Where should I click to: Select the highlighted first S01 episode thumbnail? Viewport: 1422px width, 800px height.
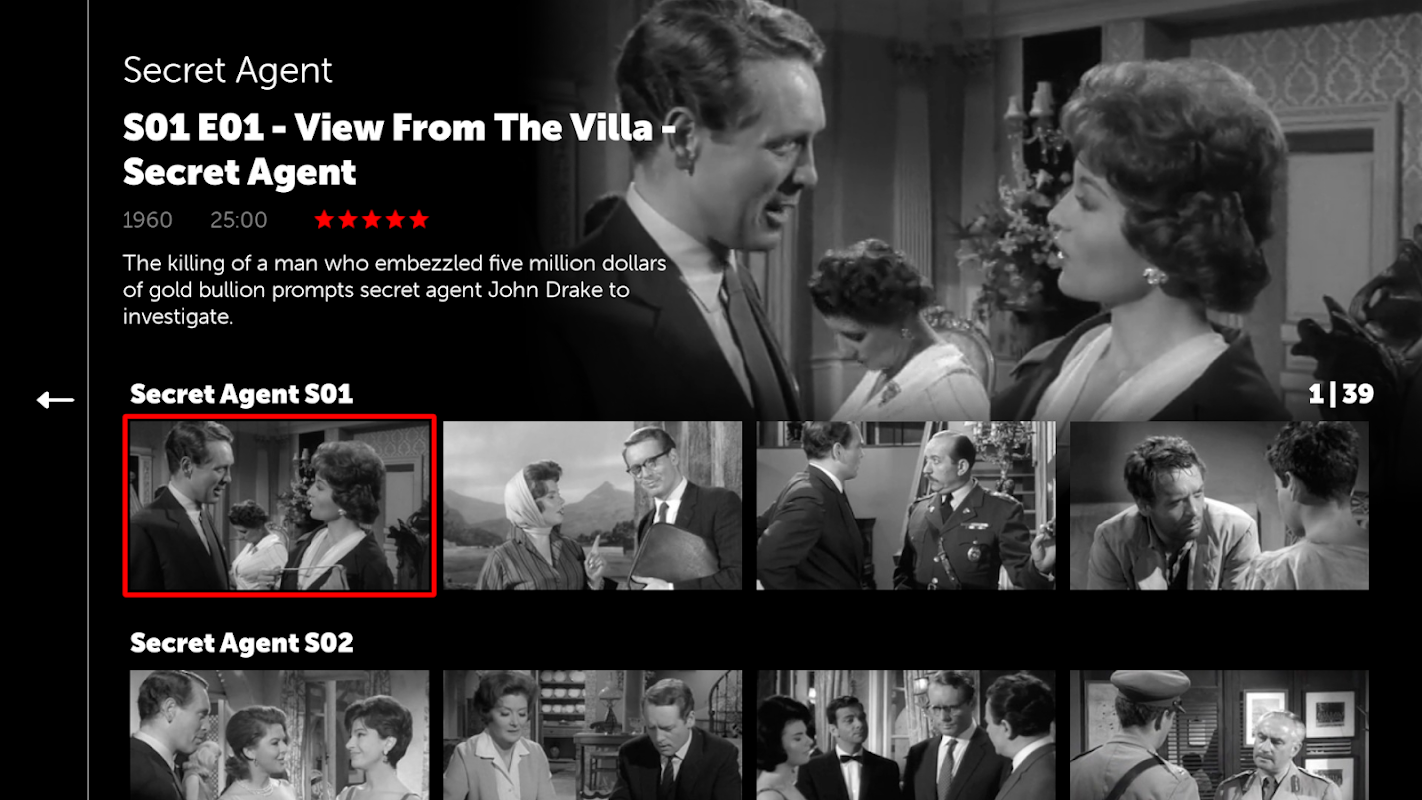pyautogui.click(x=280, y=505)
